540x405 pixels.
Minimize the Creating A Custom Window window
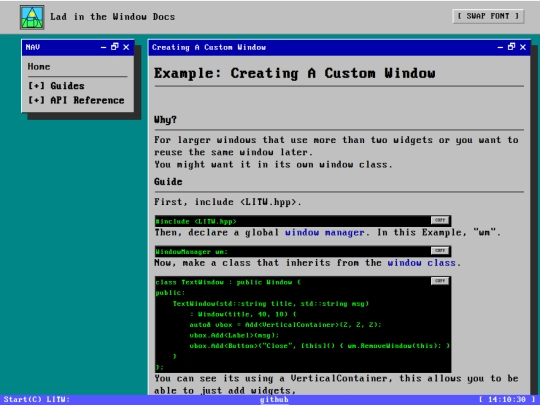coord(500,47)
